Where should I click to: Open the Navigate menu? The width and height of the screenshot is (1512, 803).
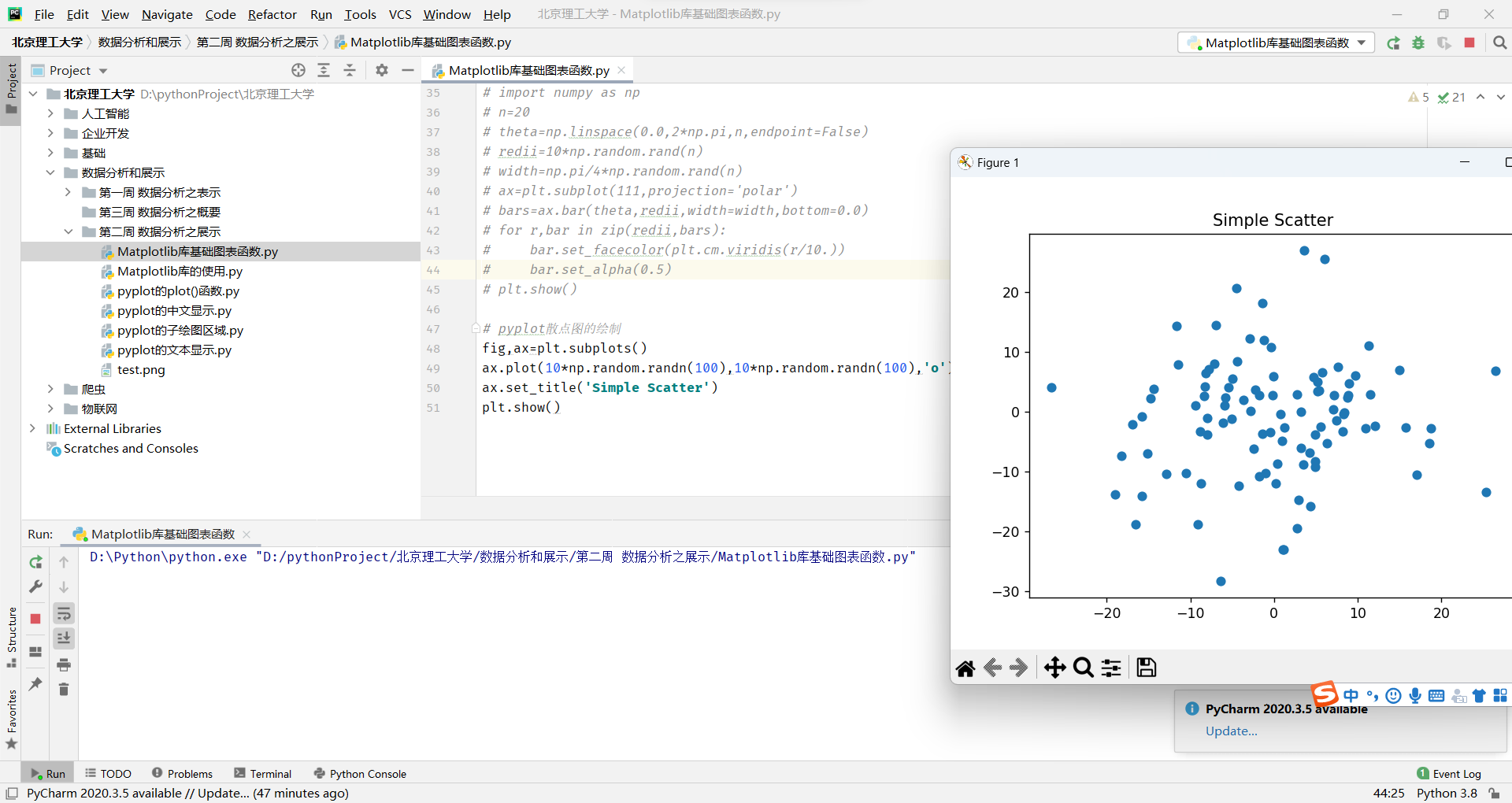coord(167,14)
